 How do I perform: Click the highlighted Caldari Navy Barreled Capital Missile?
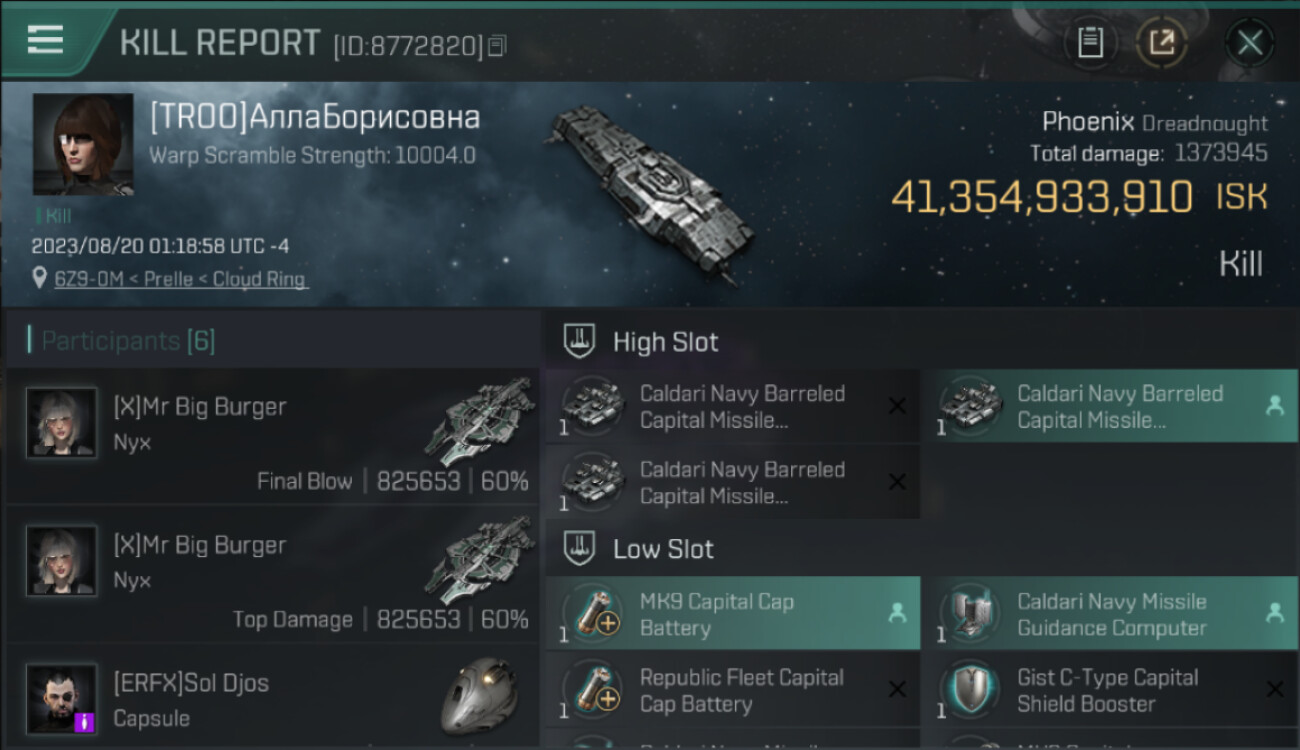coord(1110,407)
